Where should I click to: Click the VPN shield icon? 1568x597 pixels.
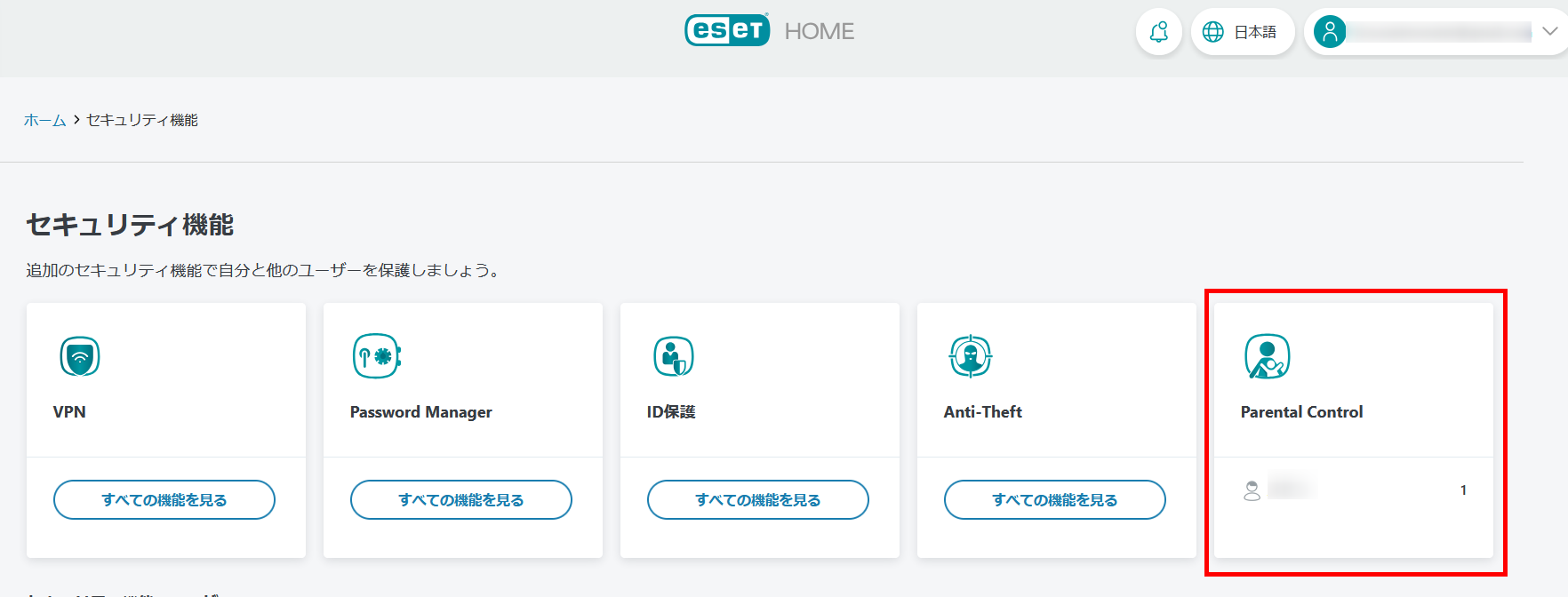coord(80,356)
